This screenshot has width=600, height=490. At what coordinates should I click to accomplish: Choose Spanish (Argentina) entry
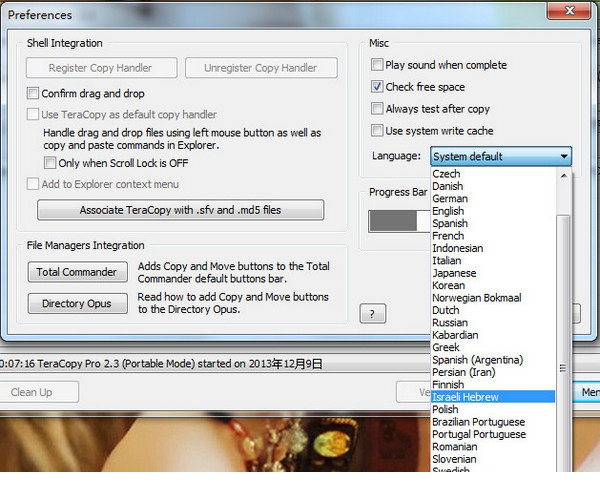click(493, 360)
